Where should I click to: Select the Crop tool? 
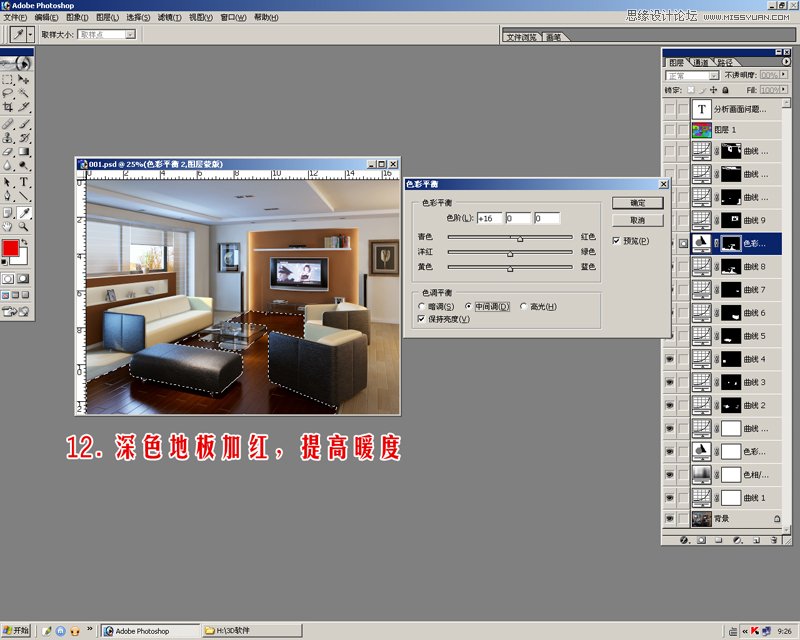coord(8,107)
